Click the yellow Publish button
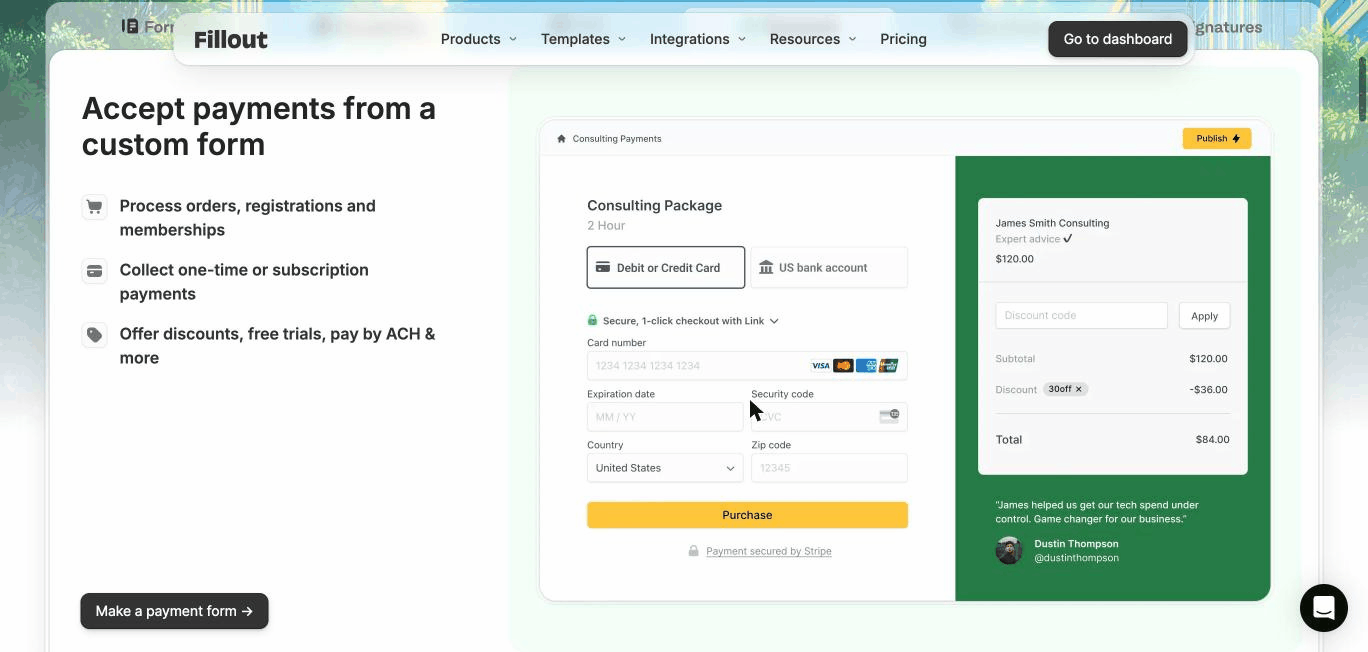 pyautogui.click(x=1216, y=138)
